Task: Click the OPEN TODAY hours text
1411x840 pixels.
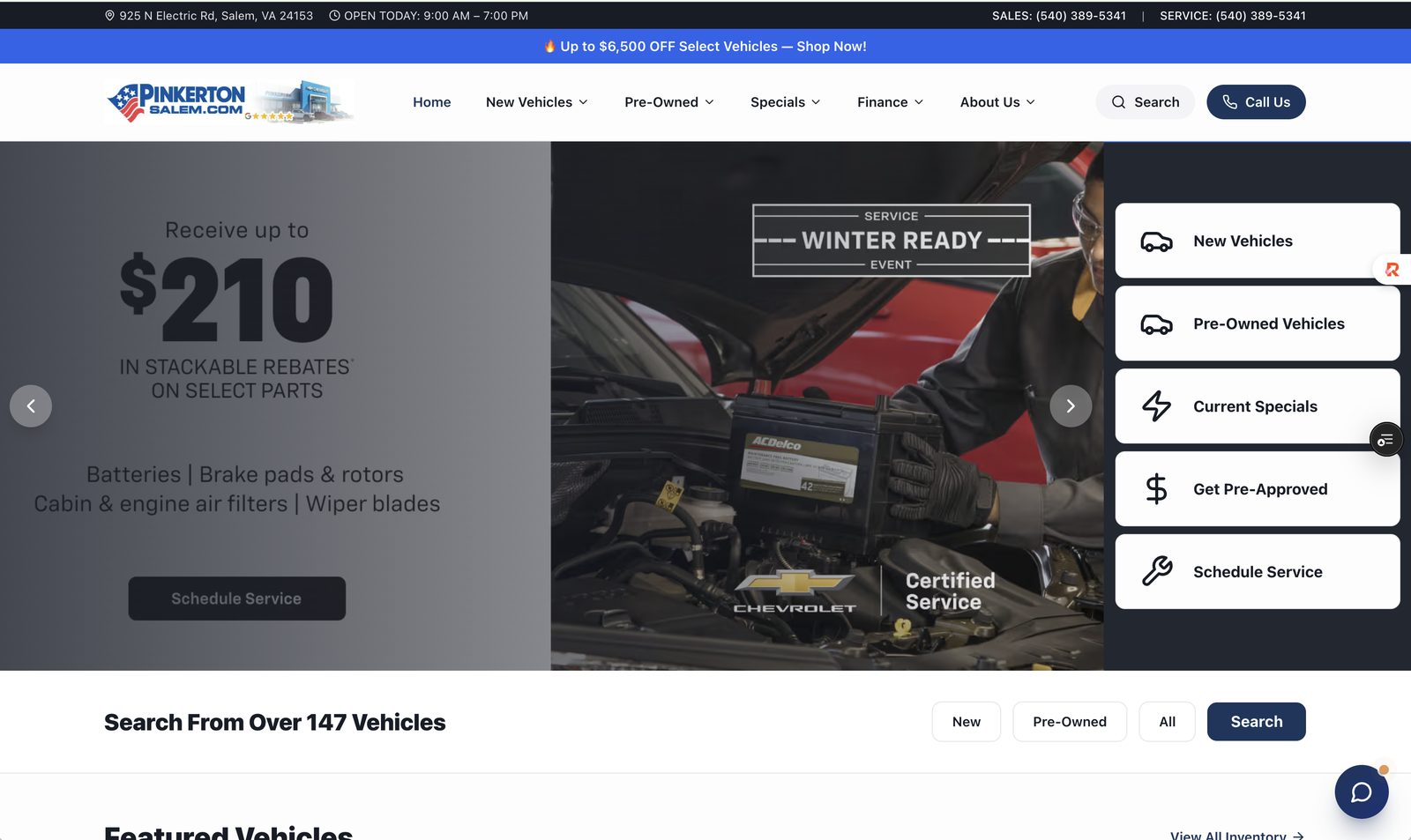Action: click(437, 16)
